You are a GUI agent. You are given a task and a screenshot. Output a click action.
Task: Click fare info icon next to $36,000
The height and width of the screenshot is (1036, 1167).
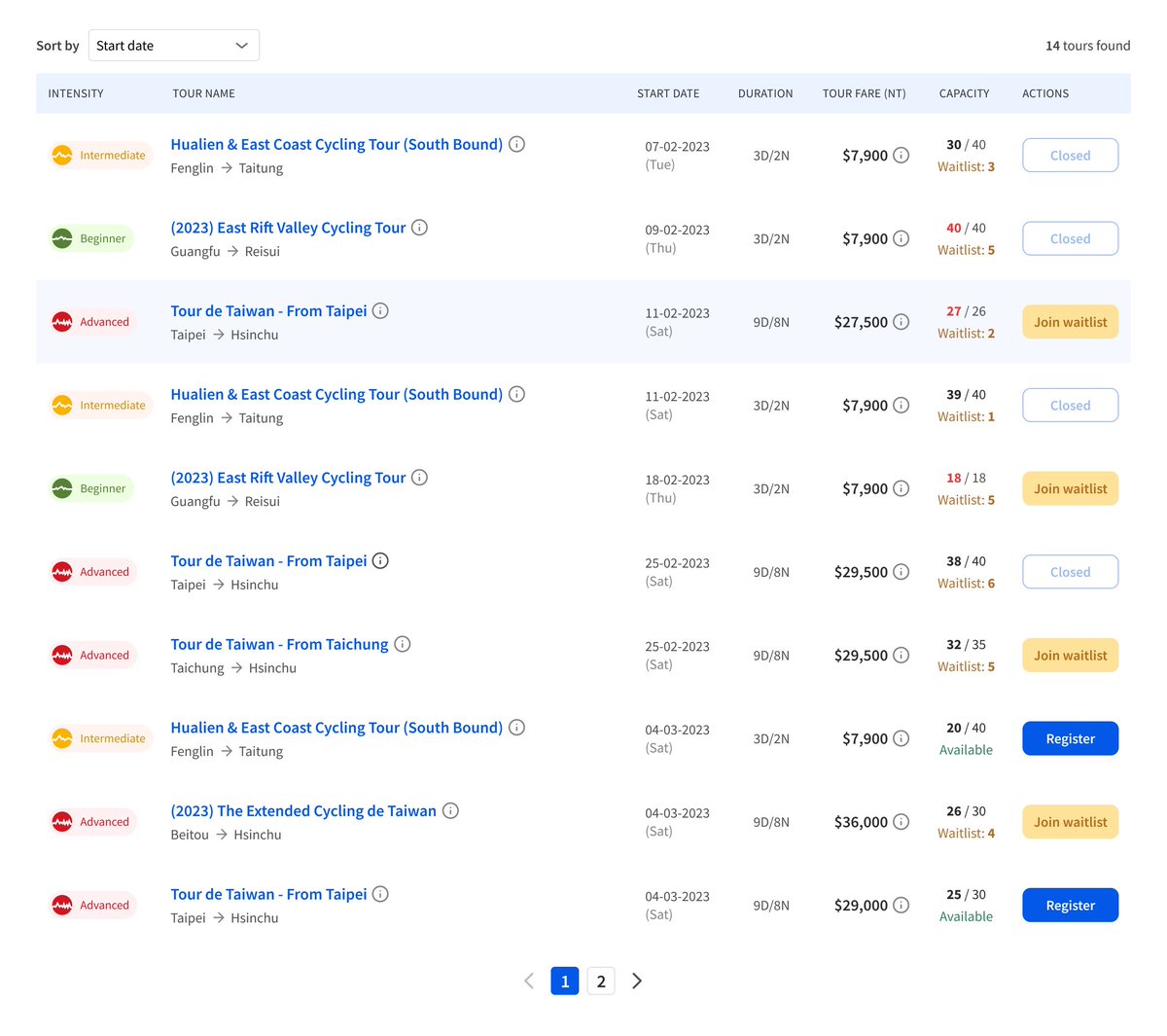[x=902, y=822]
